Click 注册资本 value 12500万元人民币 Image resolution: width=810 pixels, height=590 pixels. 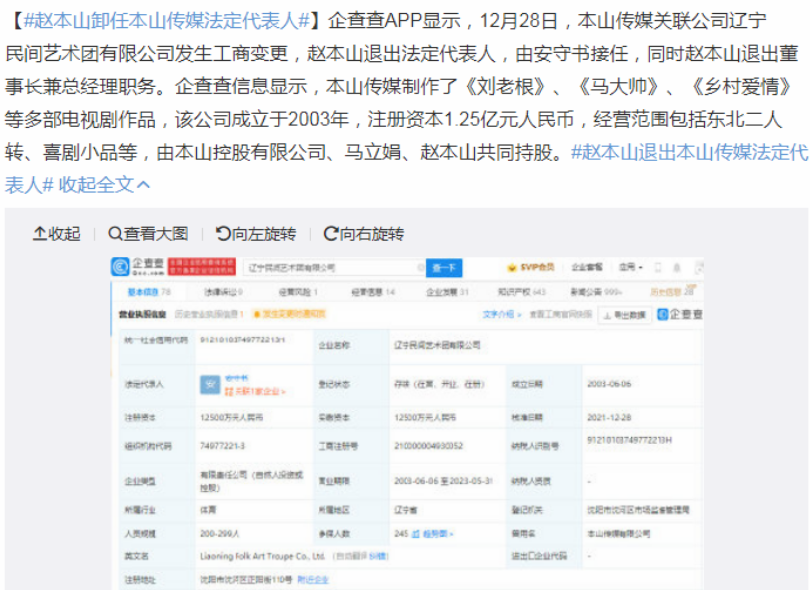(231, 417)
